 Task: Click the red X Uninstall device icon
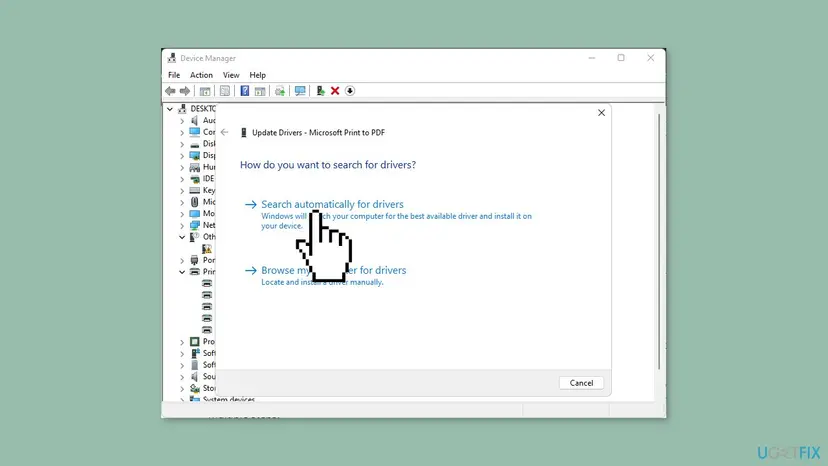click(335, 91)
